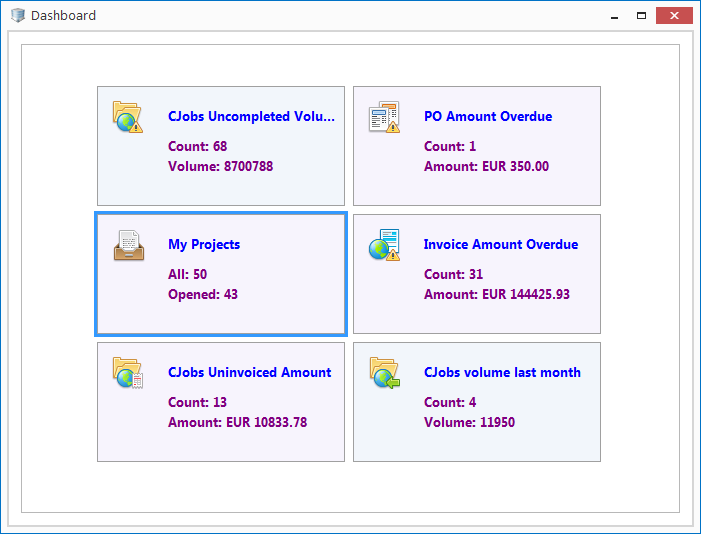The image size is (701, 534).
Task: Click the My Projects inbox tray icon
Action: click(129, 245)
